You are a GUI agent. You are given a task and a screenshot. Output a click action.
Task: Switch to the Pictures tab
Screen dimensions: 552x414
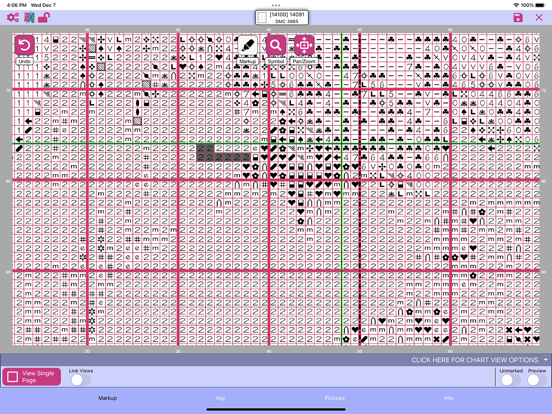click(x=334, y=398)
